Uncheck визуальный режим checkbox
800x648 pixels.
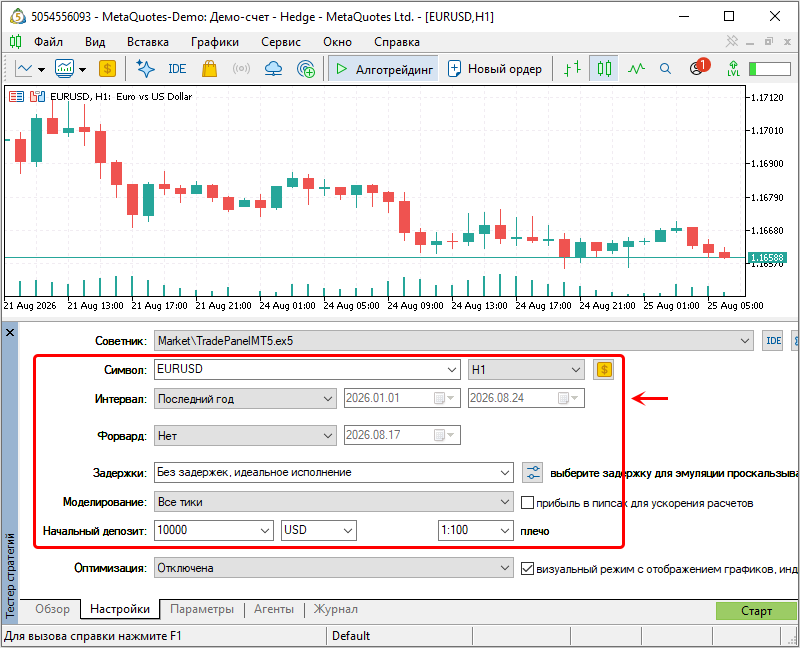(x=528, y=568)
